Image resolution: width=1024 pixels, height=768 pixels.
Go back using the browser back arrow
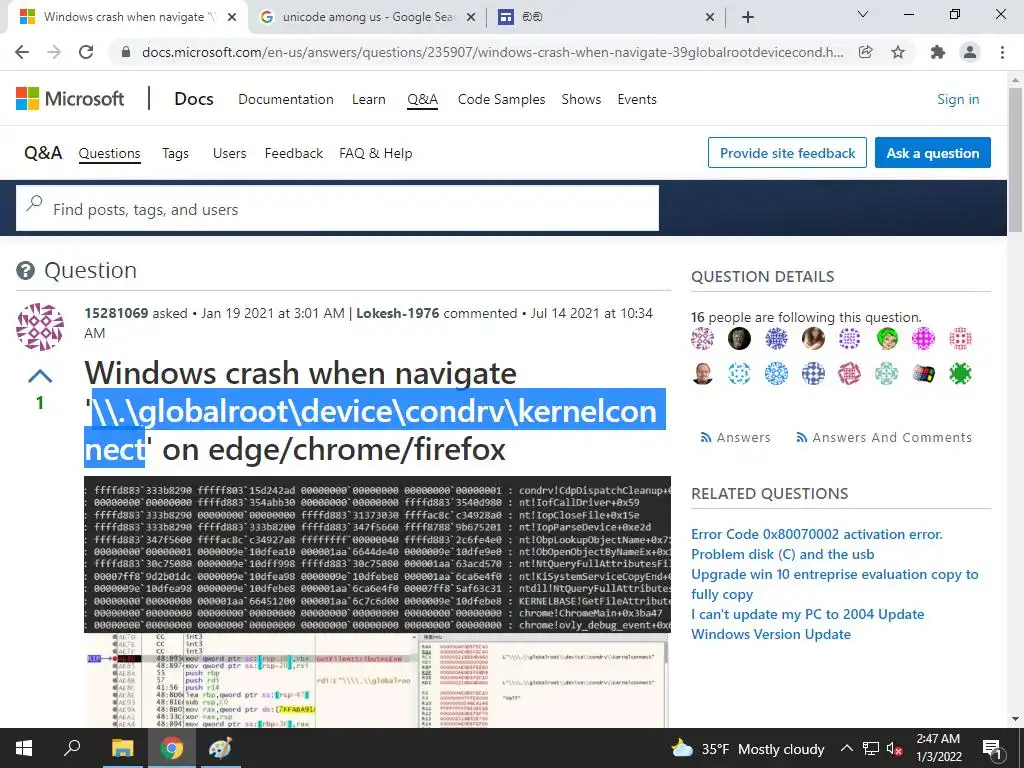[22, 52]
